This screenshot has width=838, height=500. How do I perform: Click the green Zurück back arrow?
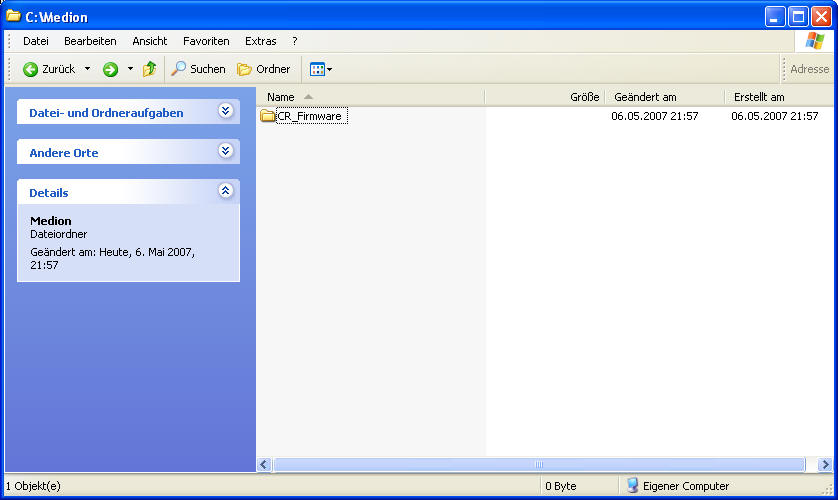tap(30, 69)
